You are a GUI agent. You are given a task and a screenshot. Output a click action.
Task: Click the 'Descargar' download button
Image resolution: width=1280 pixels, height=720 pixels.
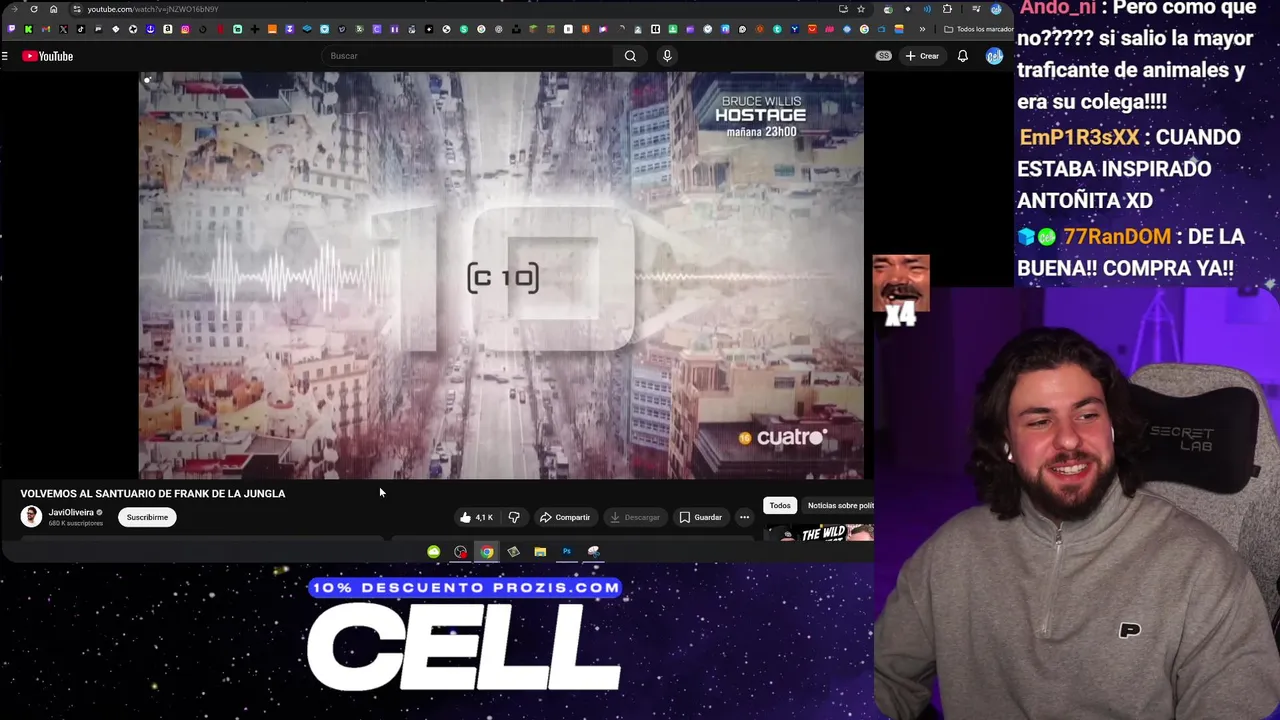tap(635, 517)
